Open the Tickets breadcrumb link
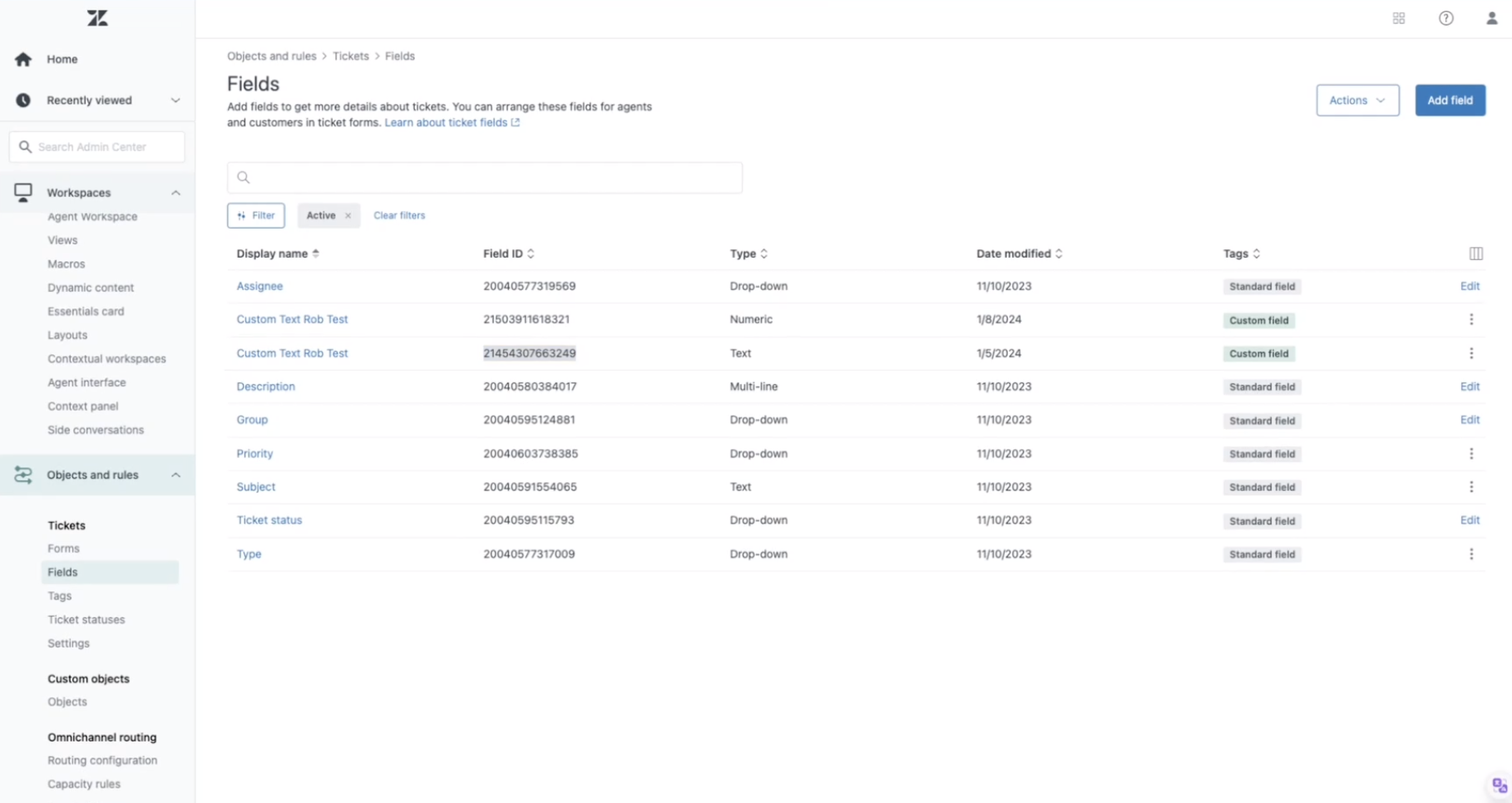Image resolution: width=1512 pixels, height=803 pixels. pyautogui.click(x=350, y=56)
